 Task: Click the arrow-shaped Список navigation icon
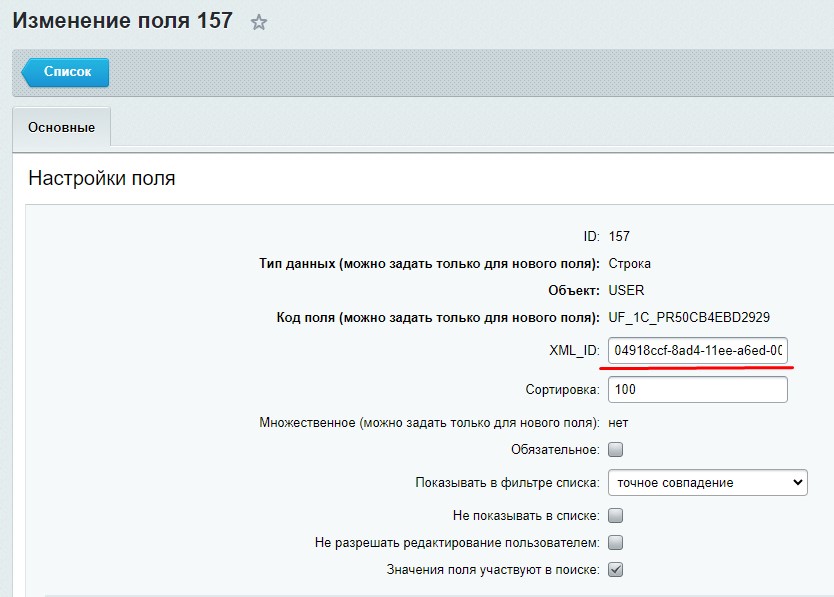click(30, 72)
